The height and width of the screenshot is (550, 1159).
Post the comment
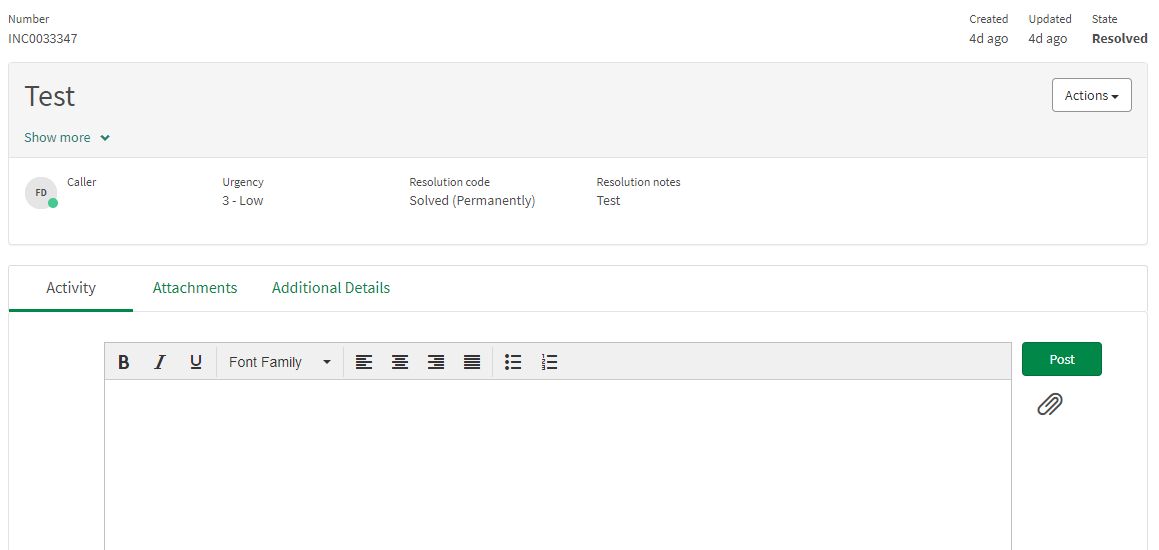(x=1062, y=359)
